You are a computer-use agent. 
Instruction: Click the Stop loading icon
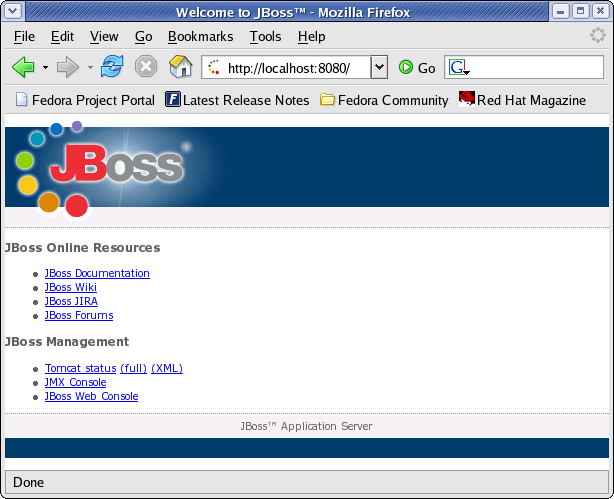tap(146, 67)
